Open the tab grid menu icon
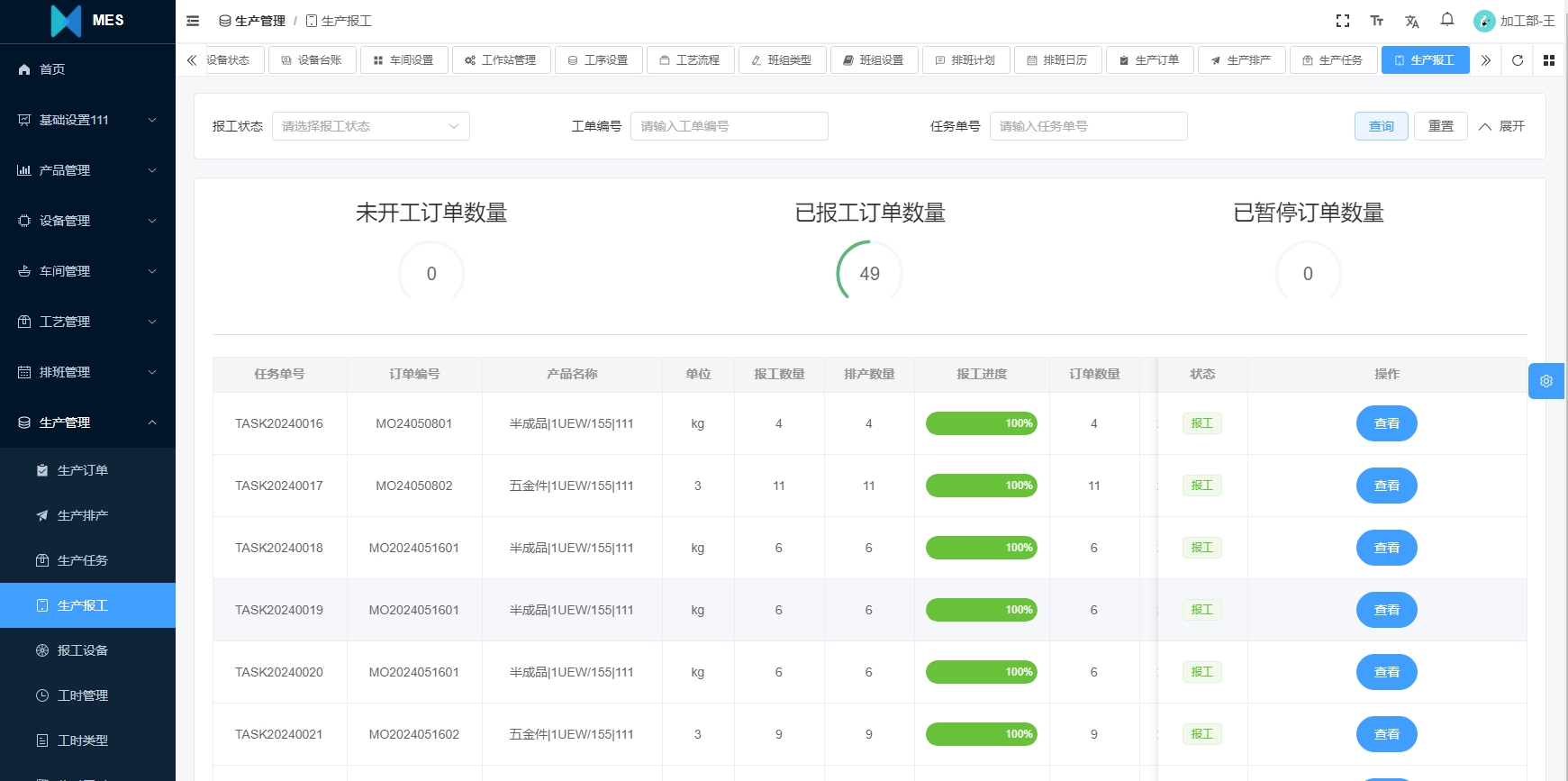The width and height of the screenshot is (1568, 781). point(1549,60)
